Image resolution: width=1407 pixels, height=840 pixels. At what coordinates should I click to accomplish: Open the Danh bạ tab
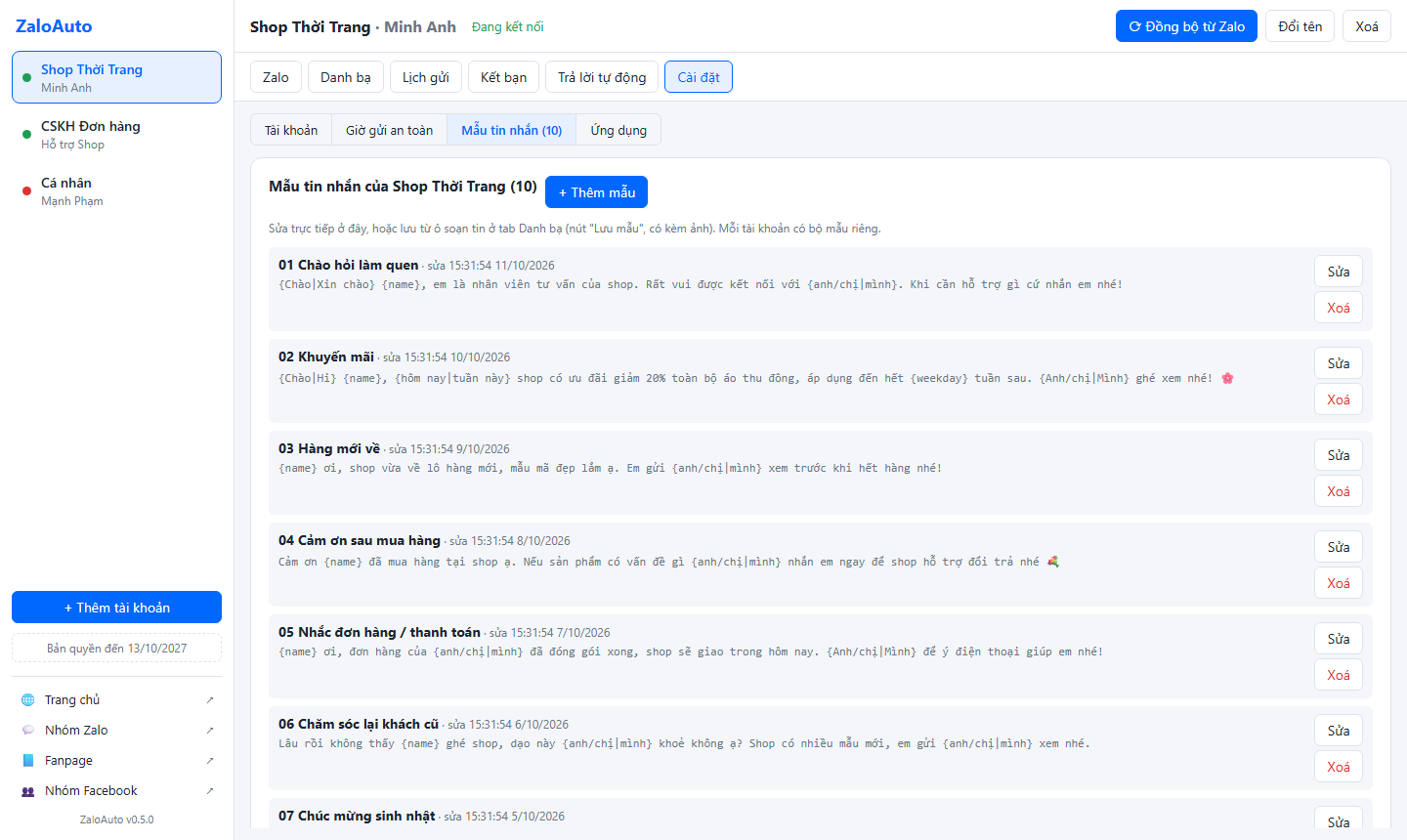coord(346,77)
